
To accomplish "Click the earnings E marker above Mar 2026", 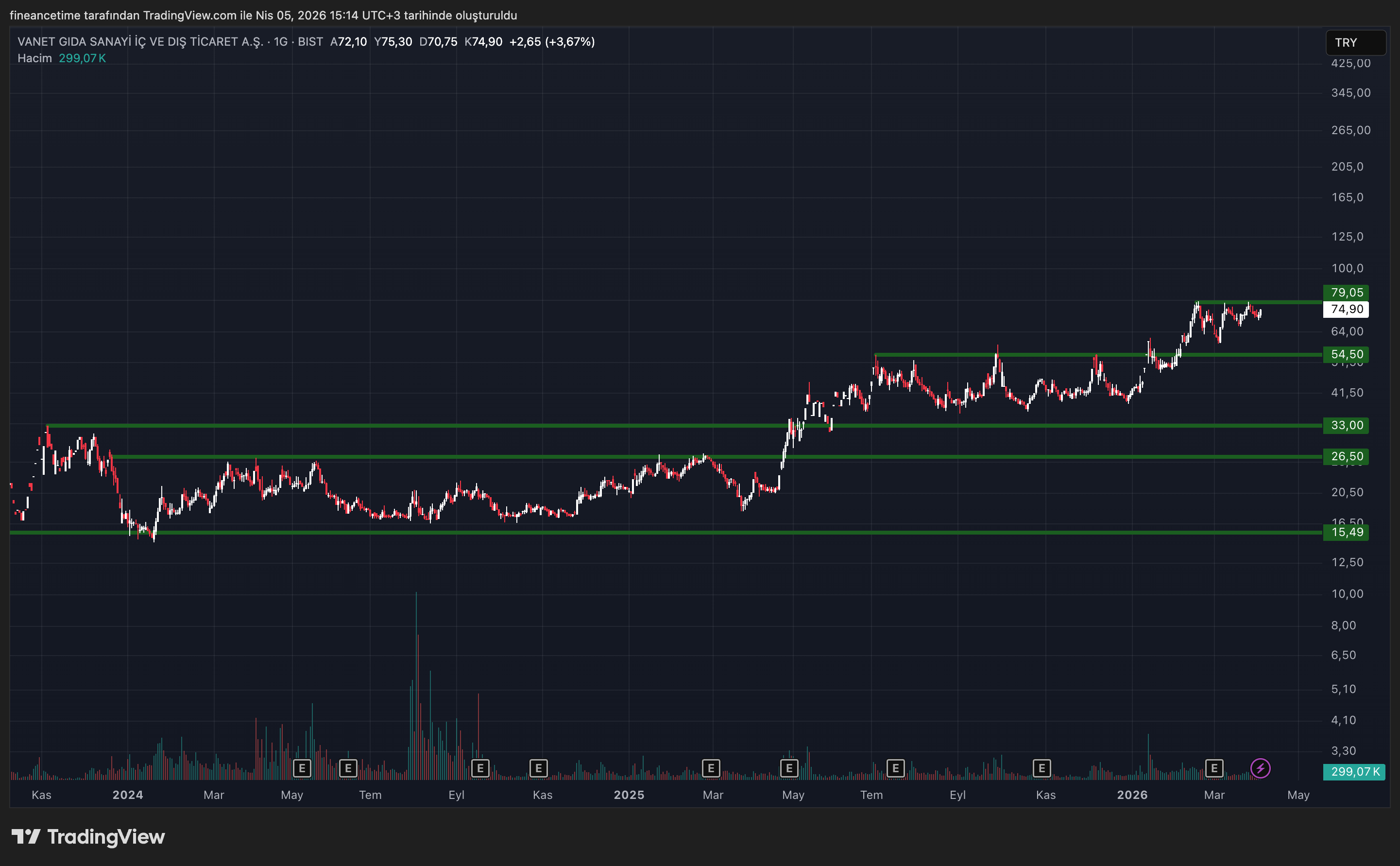I will point(1214,768).
